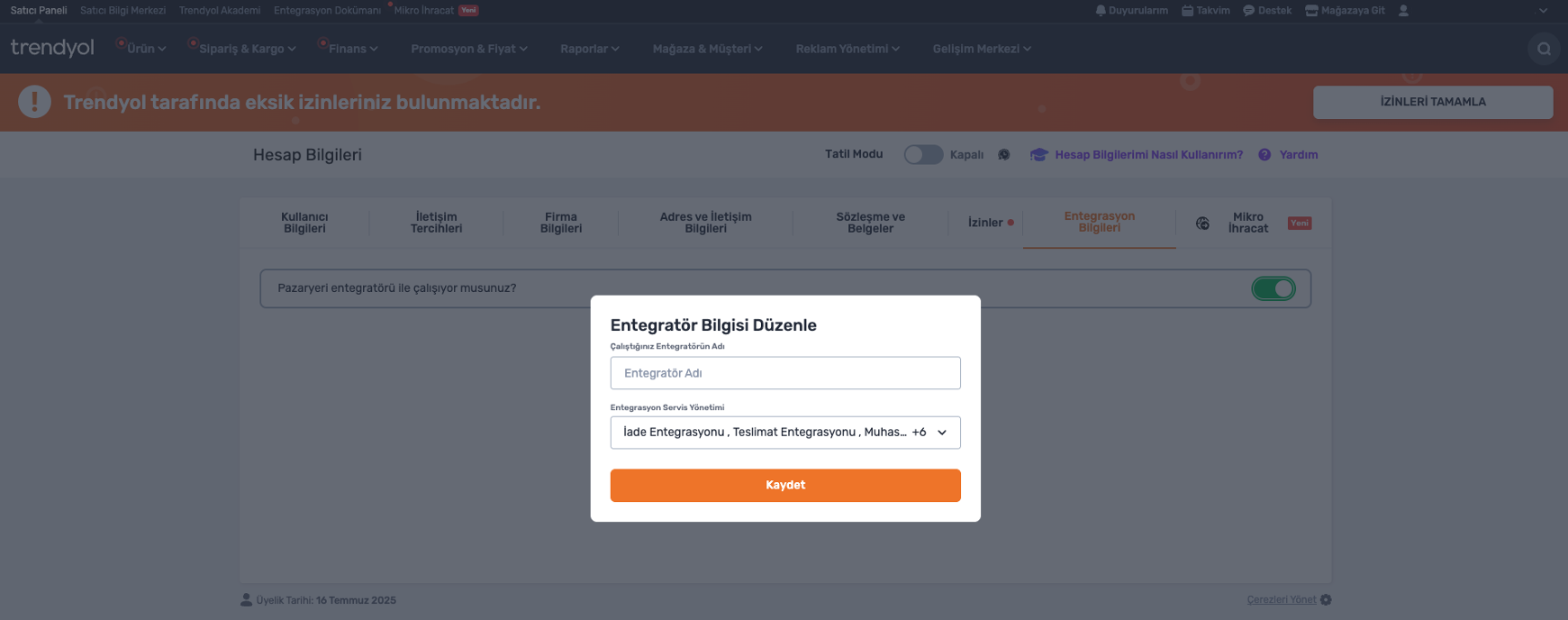Click graduation cap icon for account guide

(x=1038, y=155)
